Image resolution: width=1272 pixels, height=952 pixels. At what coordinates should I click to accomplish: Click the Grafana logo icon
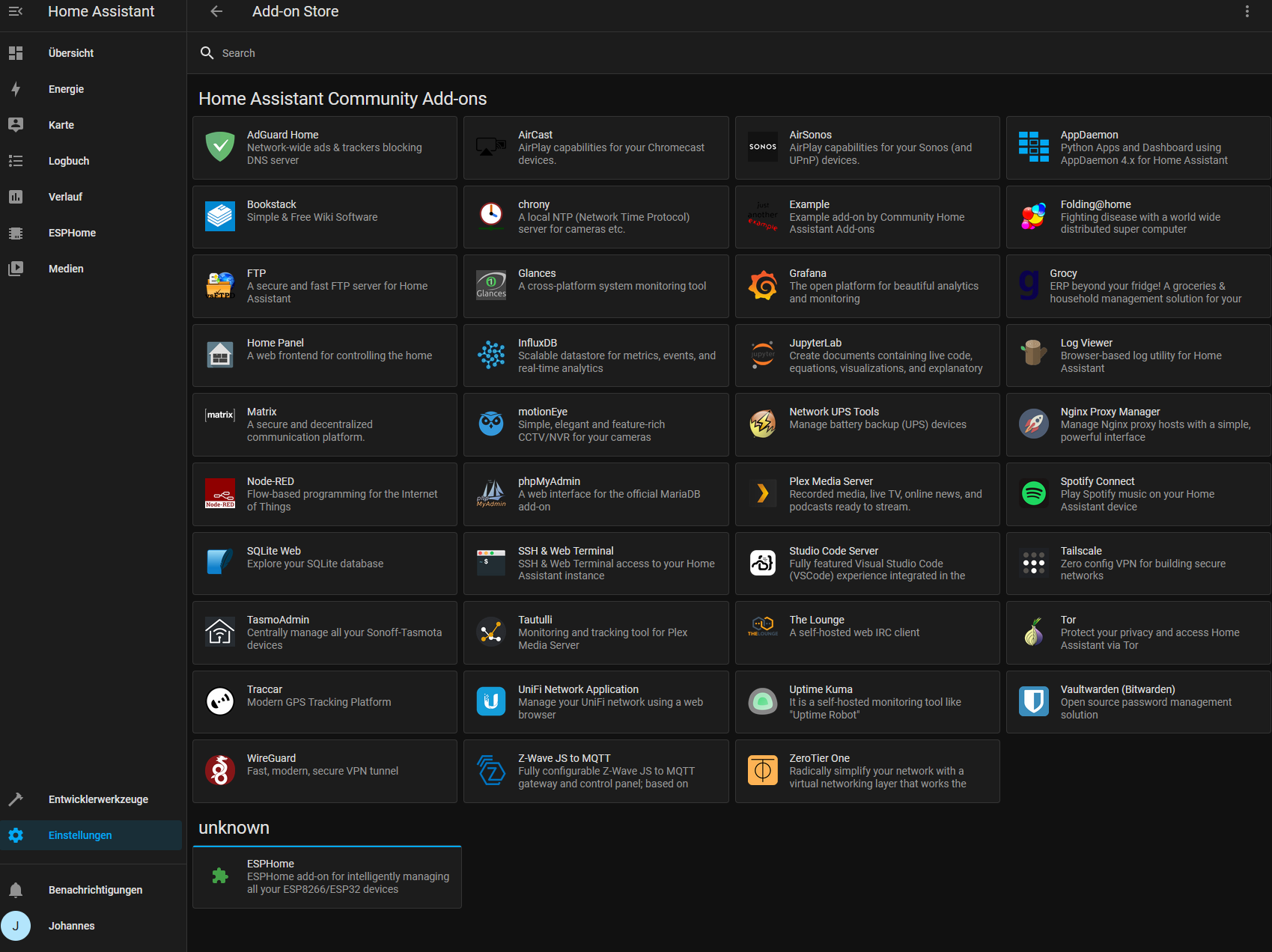click(762, 286)
